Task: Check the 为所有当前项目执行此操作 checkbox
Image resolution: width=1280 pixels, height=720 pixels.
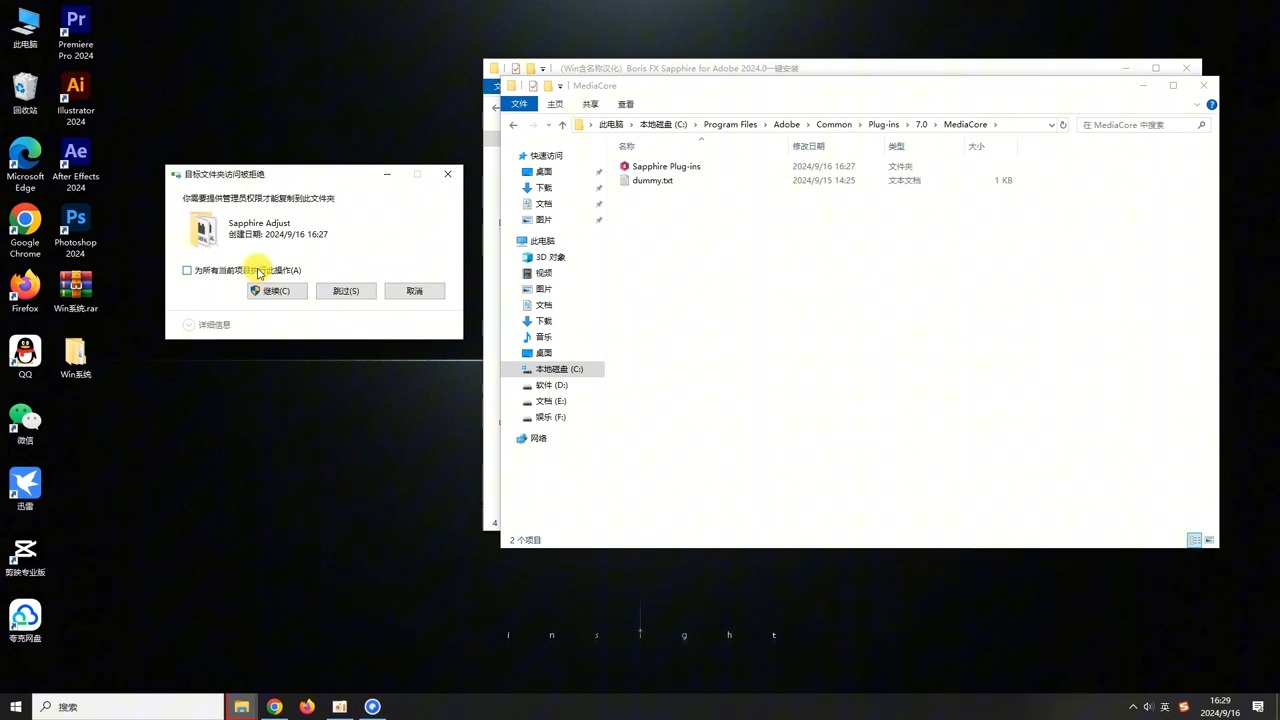Action: pyautogui.click(x=187, y=270)
